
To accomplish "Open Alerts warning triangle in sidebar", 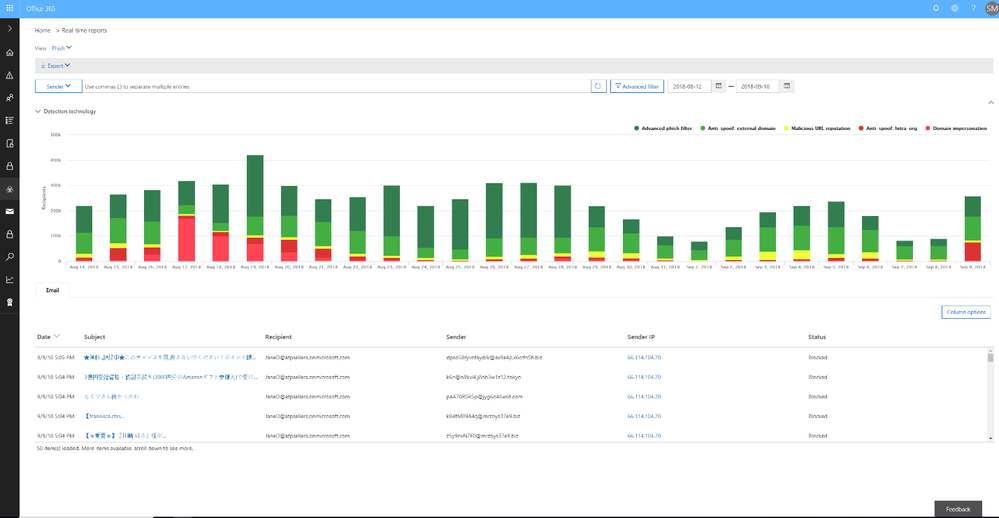I will pyautogui.click(x=10, y=75).
